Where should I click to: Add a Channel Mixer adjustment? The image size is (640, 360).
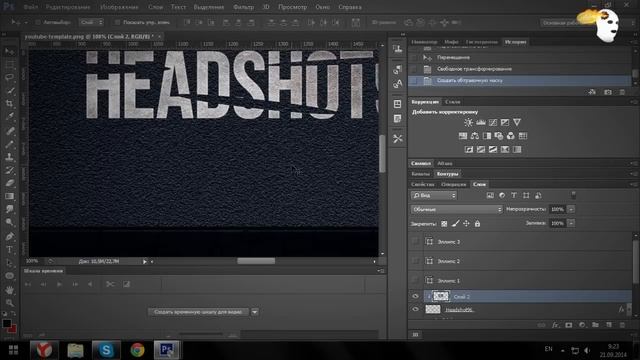pyautogui.click(x=511, y=136)
